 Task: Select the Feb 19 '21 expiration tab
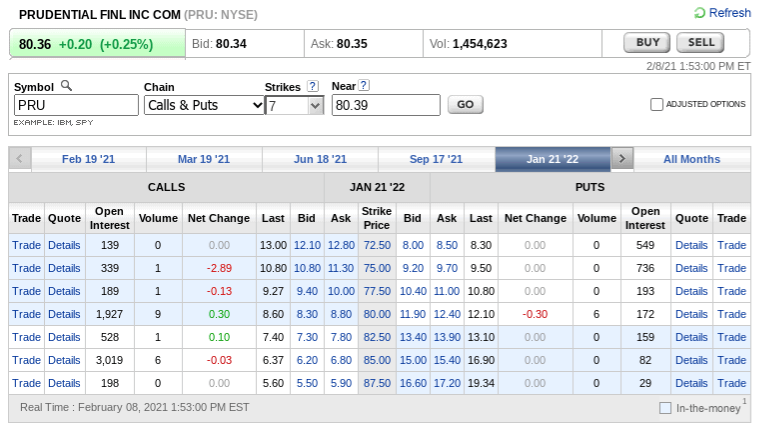(x=88, y=159)
